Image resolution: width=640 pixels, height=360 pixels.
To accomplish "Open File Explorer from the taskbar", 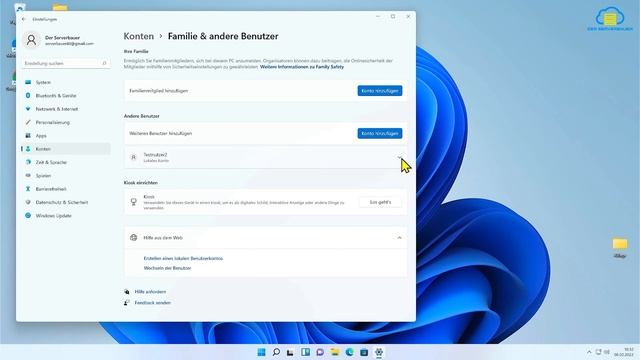I will pos(335,352).
